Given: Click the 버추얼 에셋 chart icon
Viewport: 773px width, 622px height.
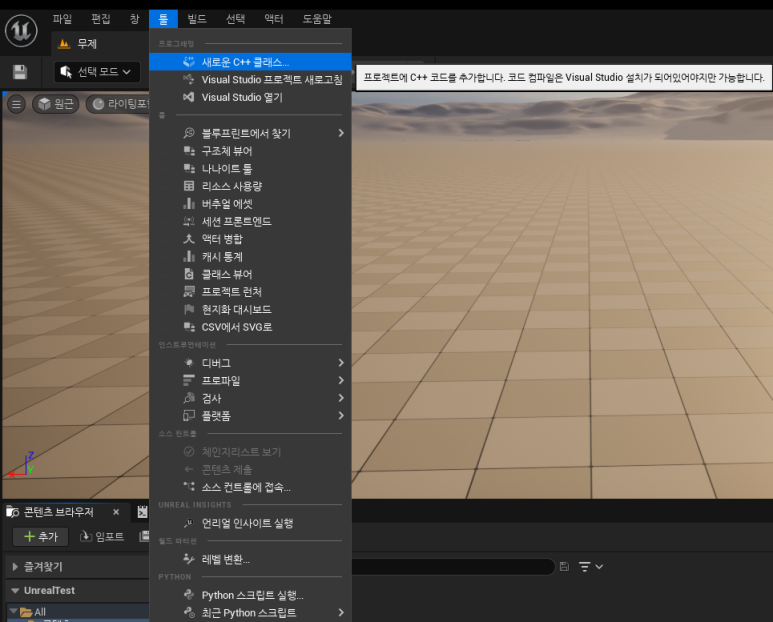Looking at the screenshot, I should tap(189, 204).
